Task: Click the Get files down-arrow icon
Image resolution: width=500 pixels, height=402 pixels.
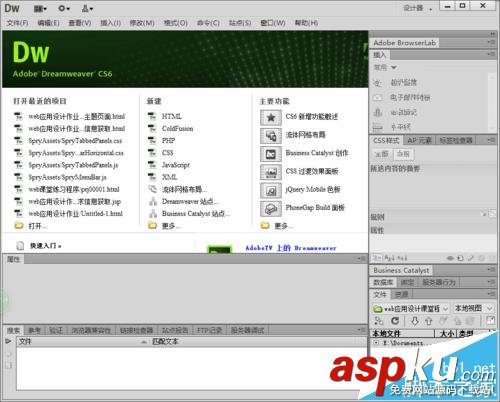Action: click(x=415, y=321)
